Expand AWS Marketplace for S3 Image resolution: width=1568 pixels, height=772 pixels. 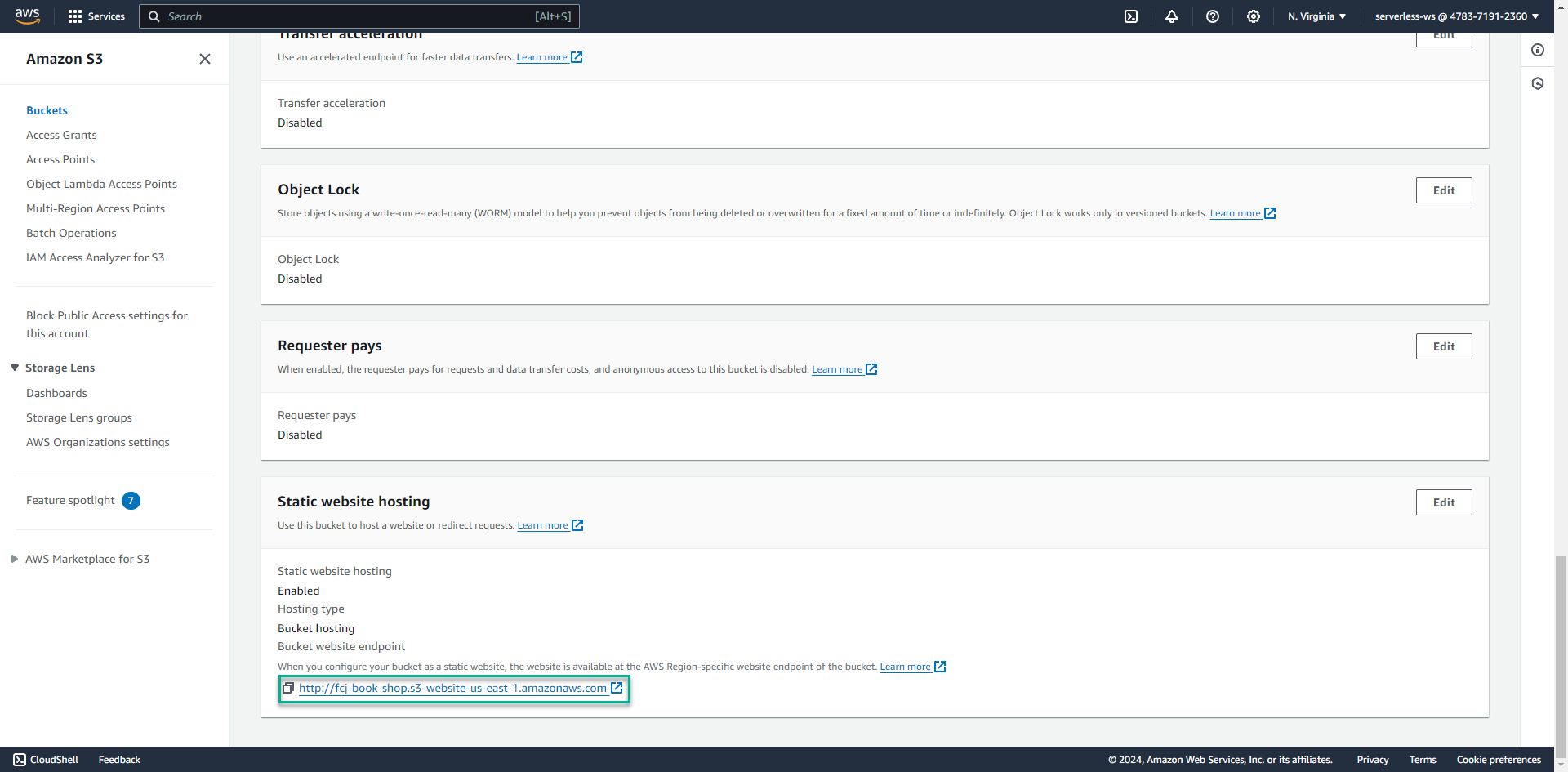coord(15,559)
